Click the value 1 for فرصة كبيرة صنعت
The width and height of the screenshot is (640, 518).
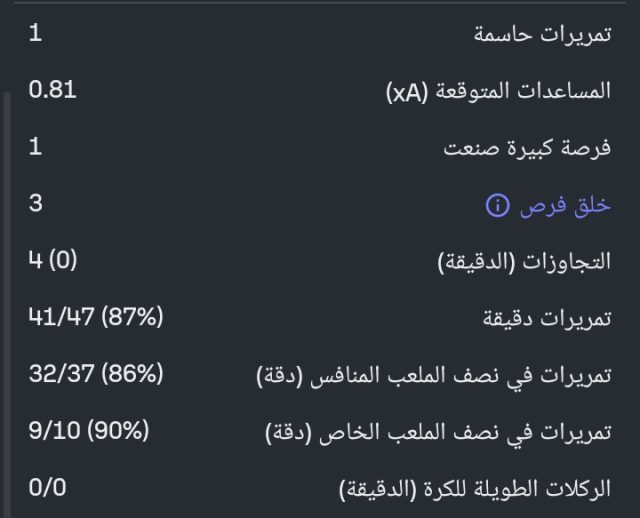(x=36, y=147)
